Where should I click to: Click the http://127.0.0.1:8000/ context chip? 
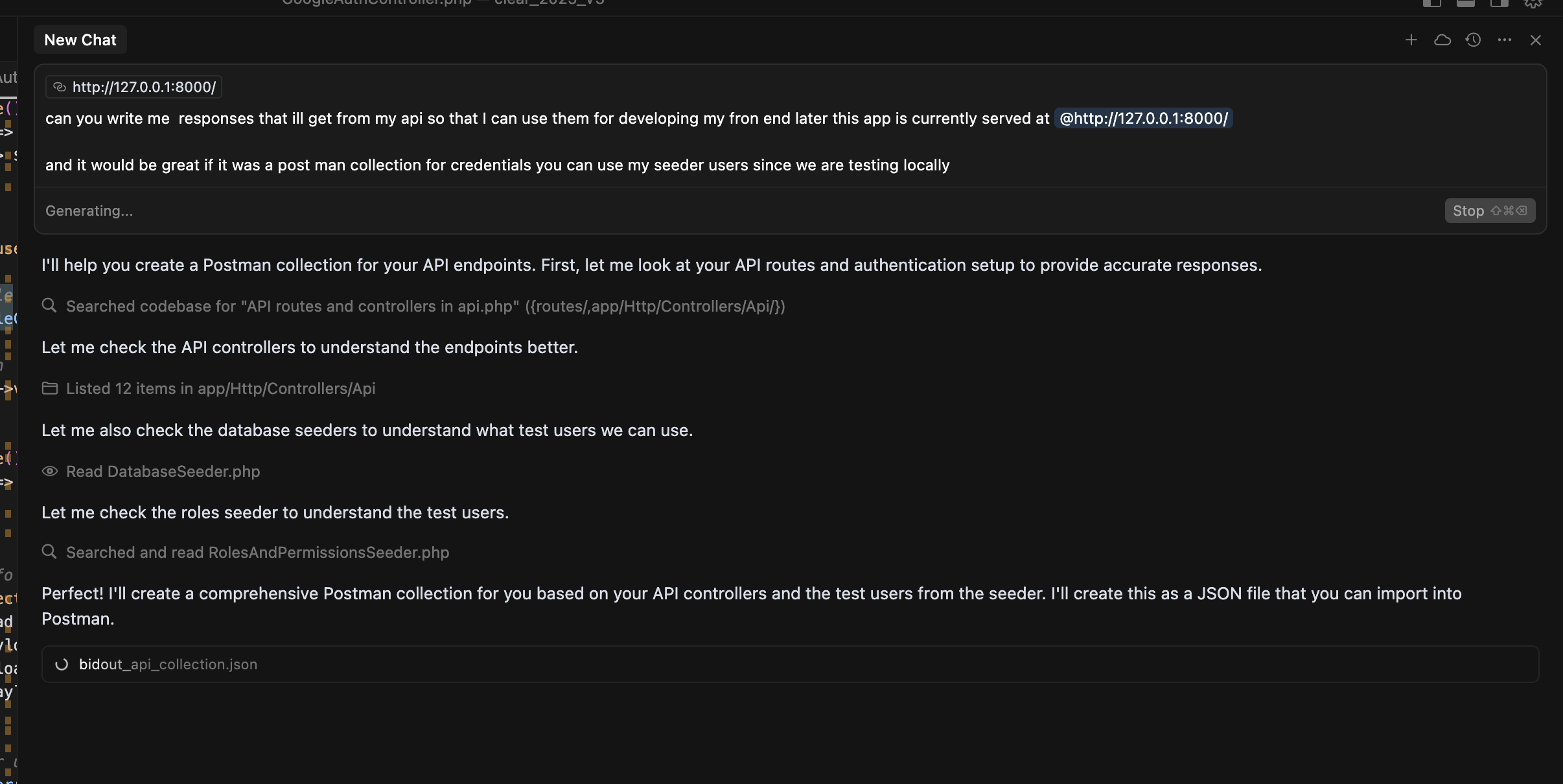[134, 87]
